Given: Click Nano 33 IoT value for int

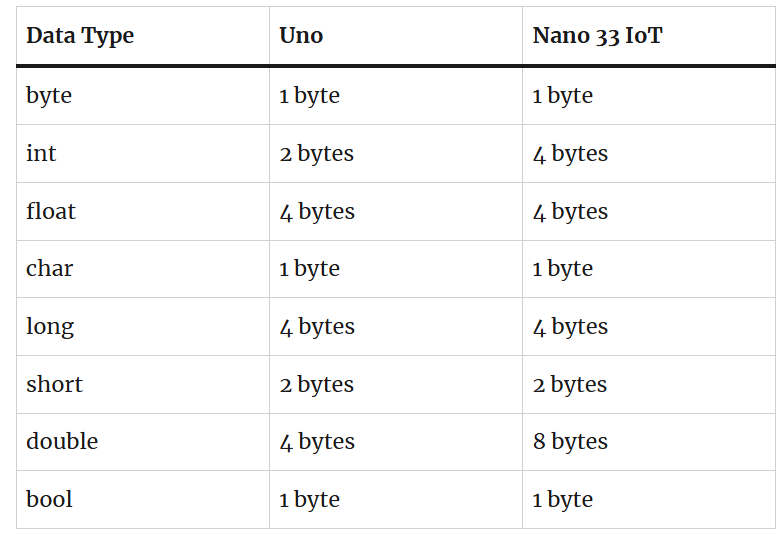Looking at the screenshot, I should pyautogui.click(x=570, y=153).
